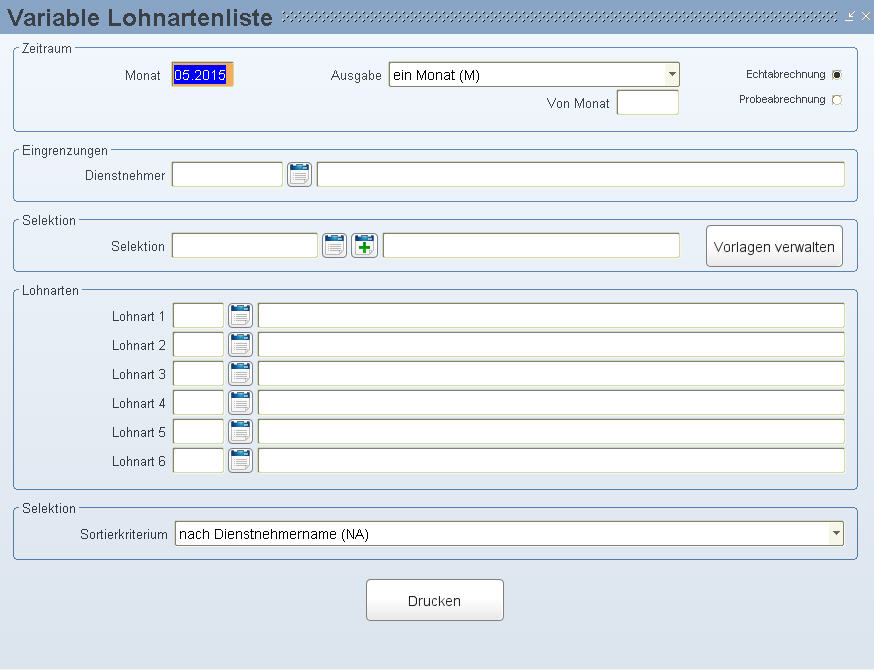Expand the Ausgabe dropdown

672,75
